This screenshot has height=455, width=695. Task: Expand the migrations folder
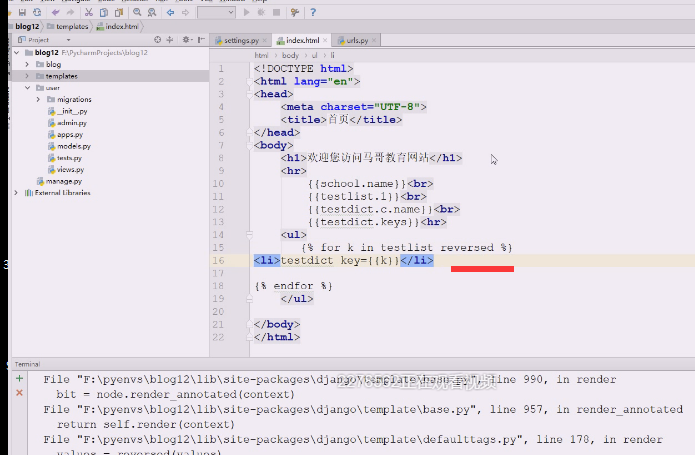coord(39,99)
